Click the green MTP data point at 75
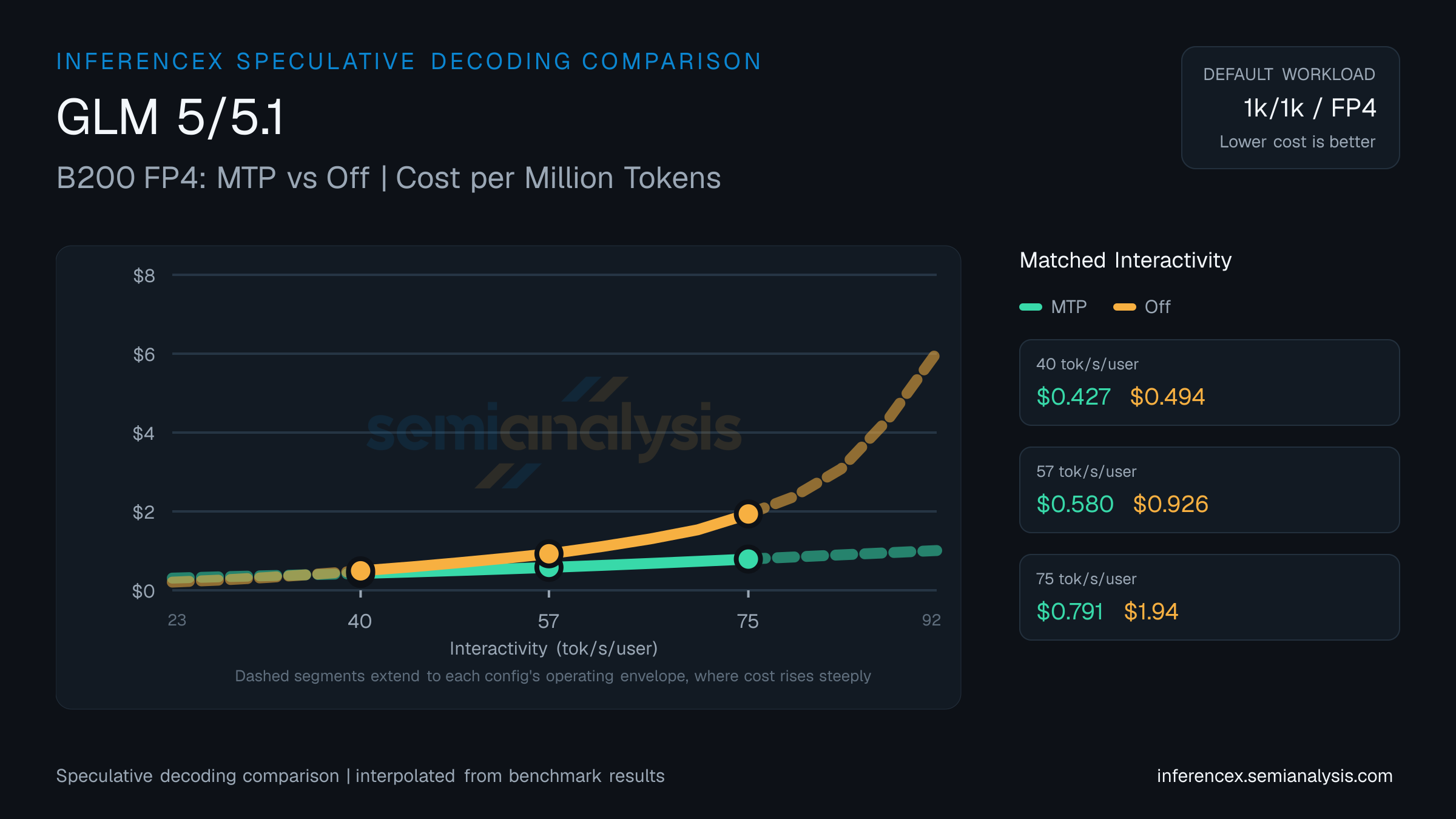Image resolution: width=1456 pixels, height=819 pixels. (748, 559)
